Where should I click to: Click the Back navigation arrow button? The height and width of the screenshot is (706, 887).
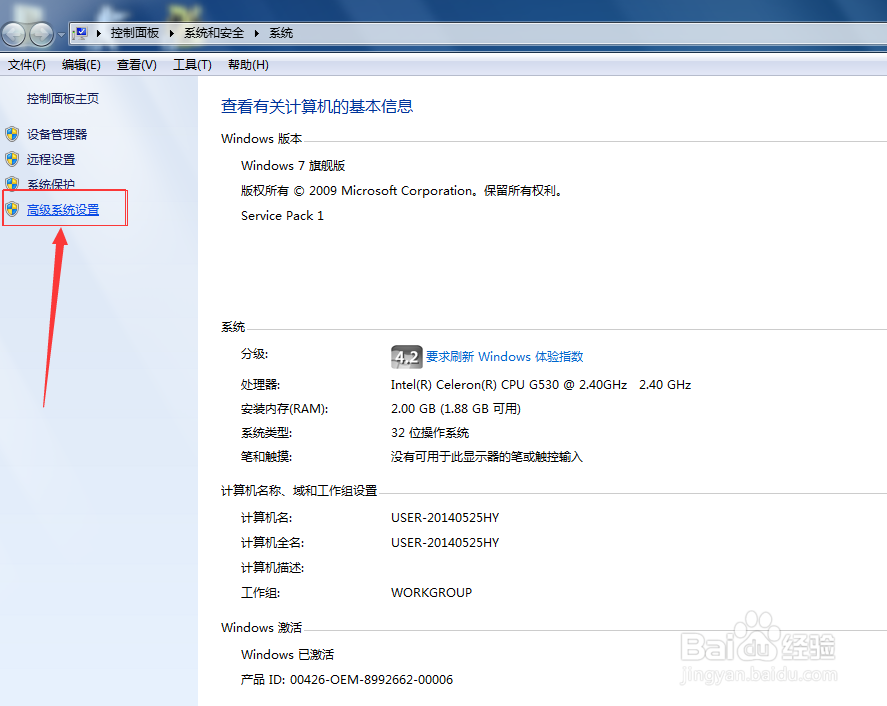pyautogui.click(x=14, y=35)
